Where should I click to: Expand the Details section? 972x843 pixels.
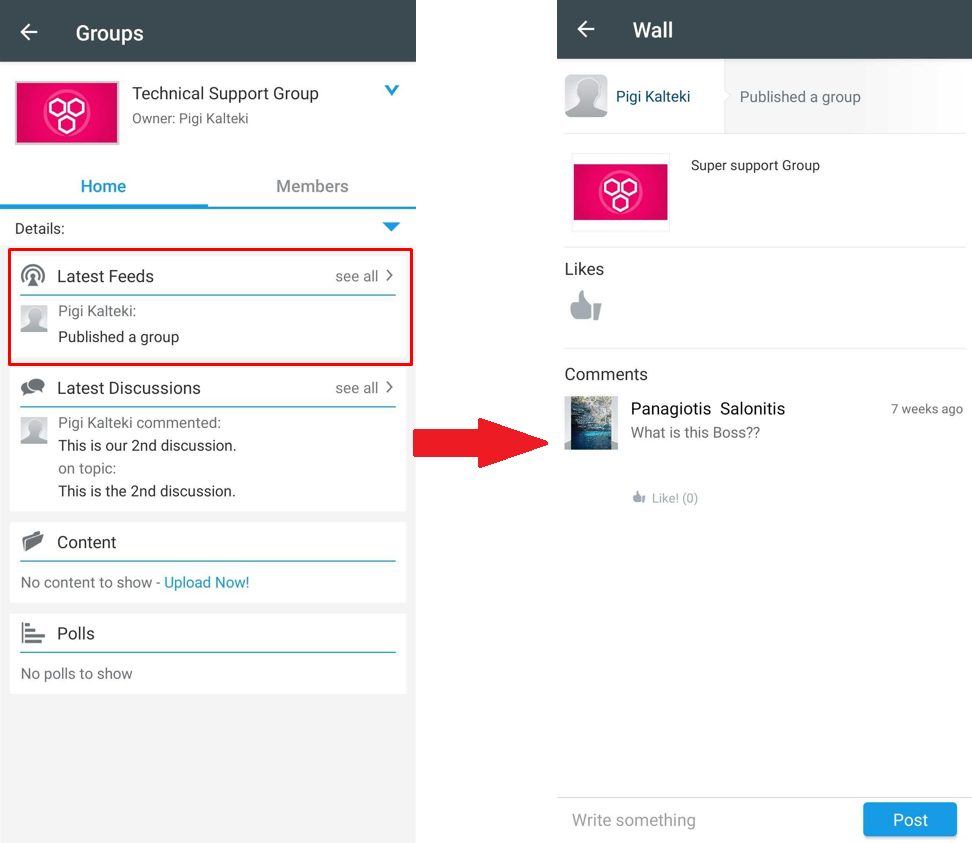click(x=391, y=227)
